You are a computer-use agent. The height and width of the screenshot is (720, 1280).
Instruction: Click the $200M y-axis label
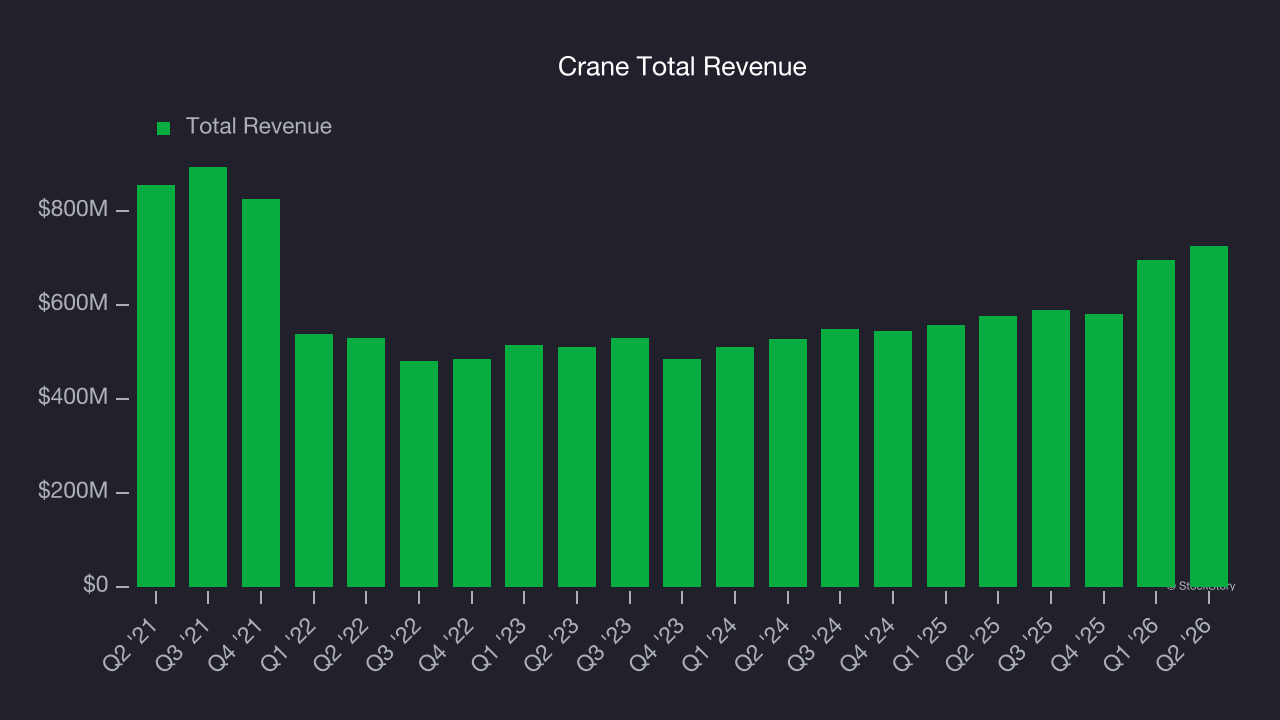73,491
